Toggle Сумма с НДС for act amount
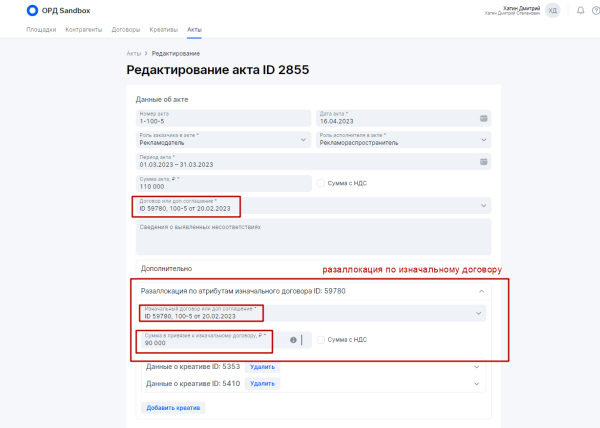Image resolution: width=600 pixels, height=428 pixels. [320, 183]
